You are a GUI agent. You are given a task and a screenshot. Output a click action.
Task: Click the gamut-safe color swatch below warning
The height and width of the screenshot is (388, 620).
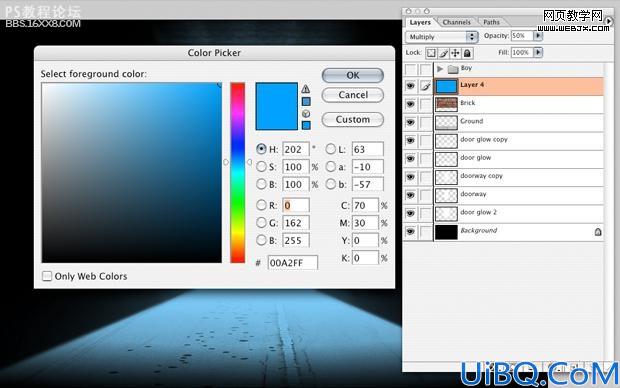point(306,102)
